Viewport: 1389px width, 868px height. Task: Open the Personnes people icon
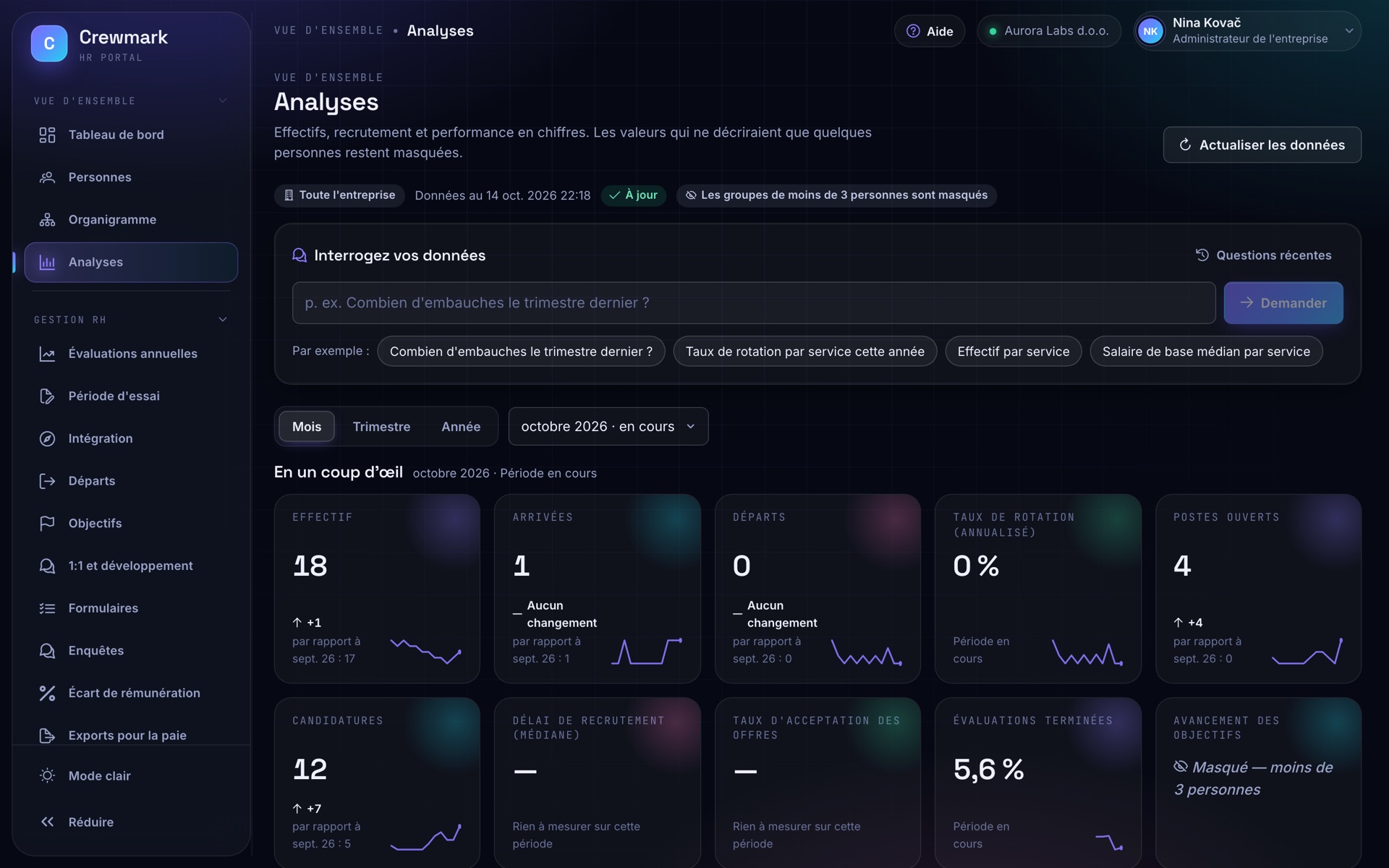(47, 177)
